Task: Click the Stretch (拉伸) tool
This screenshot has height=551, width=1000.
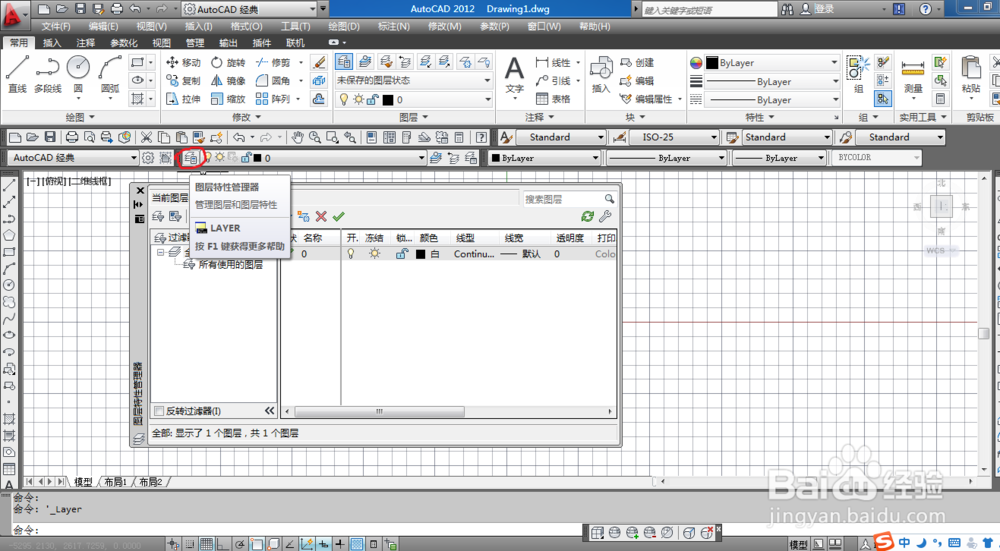Action: [183, 99]
